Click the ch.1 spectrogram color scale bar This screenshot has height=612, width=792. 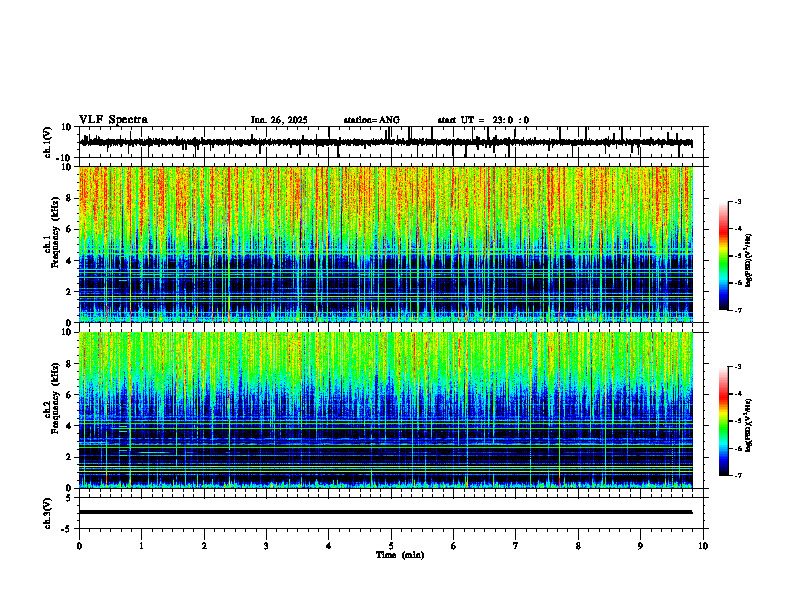(723, 256)
